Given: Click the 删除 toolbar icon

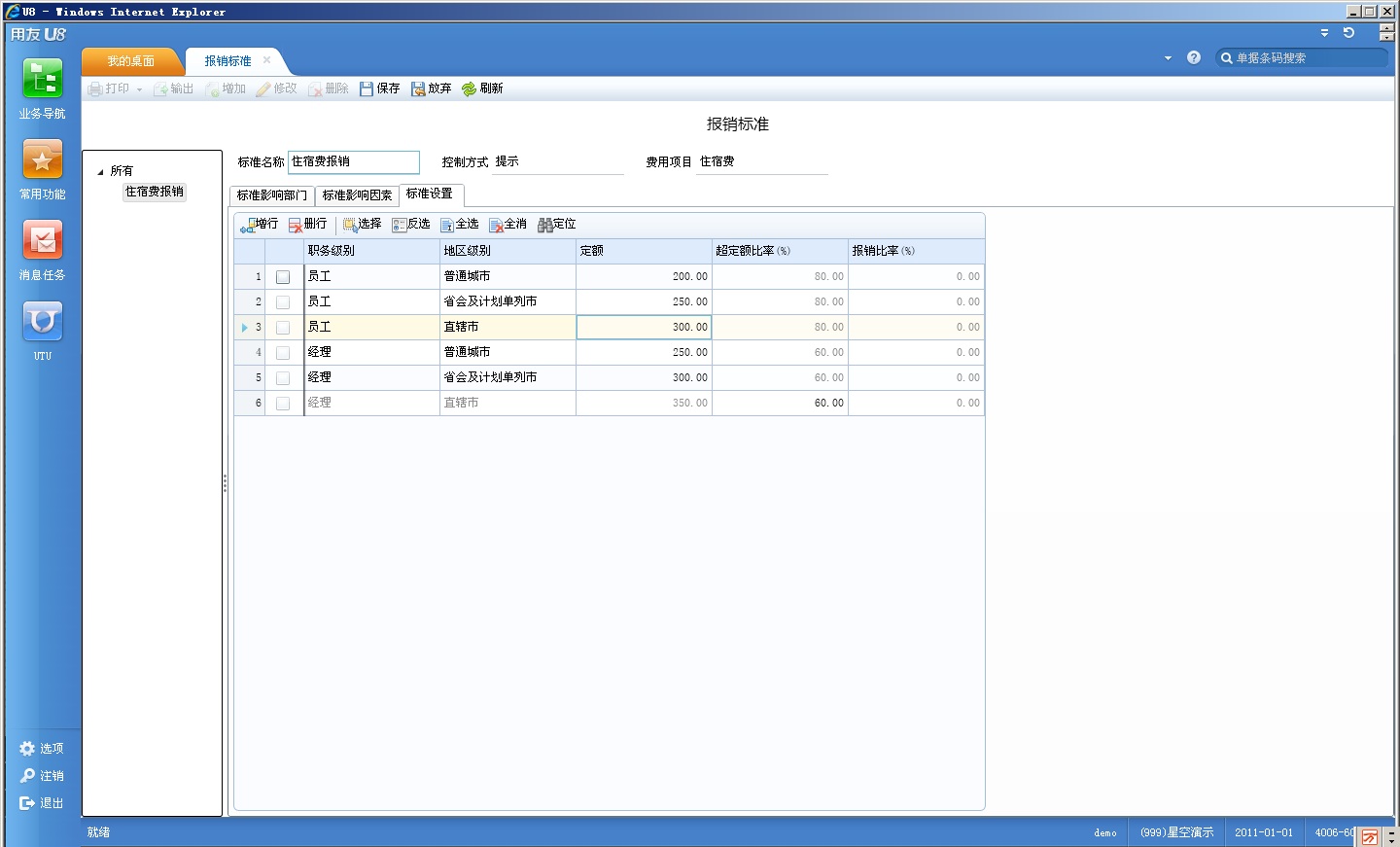Looking at the screenshot, I should tap(315, 89).
